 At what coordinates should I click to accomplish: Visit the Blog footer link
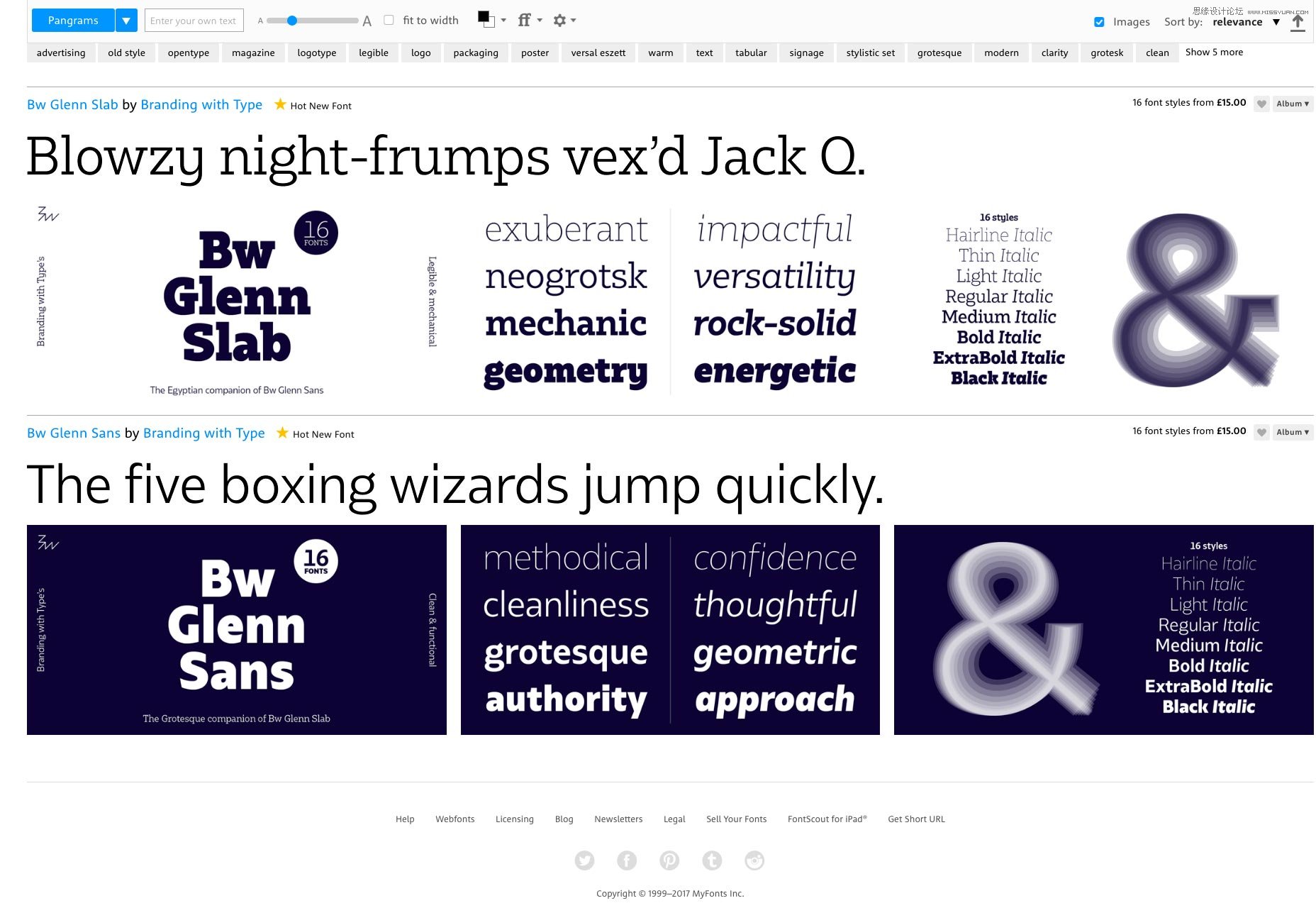pos(564,819)
